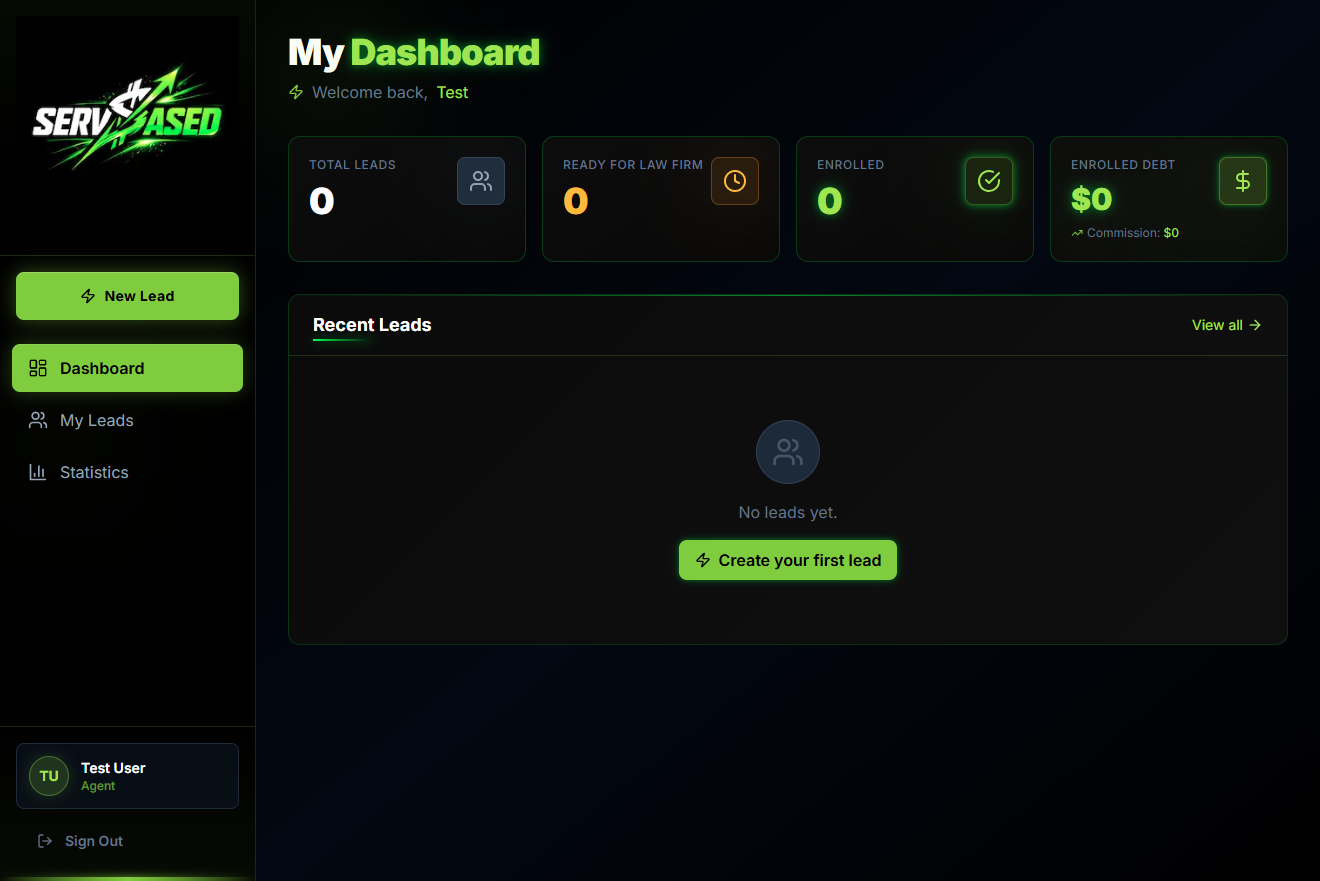Click the Sign Out arrow icon

tap(42, 841)
